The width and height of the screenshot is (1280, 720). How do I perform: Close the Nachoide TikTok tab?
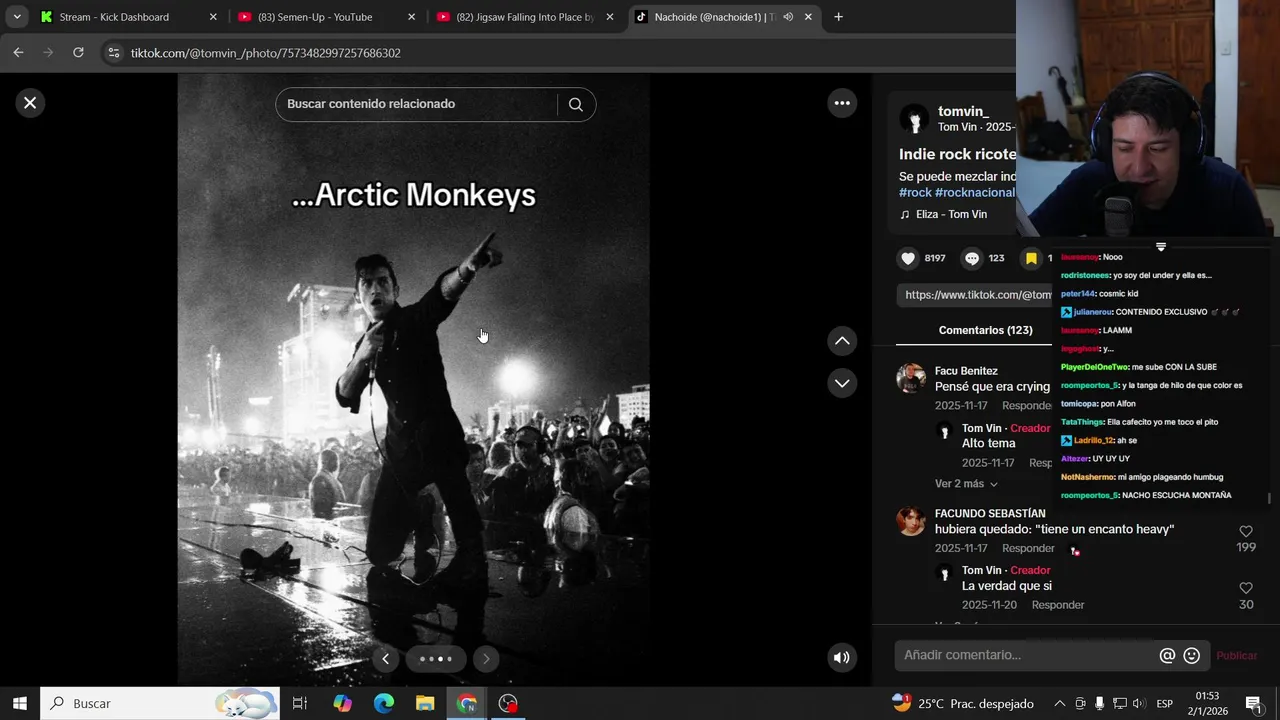808,17
